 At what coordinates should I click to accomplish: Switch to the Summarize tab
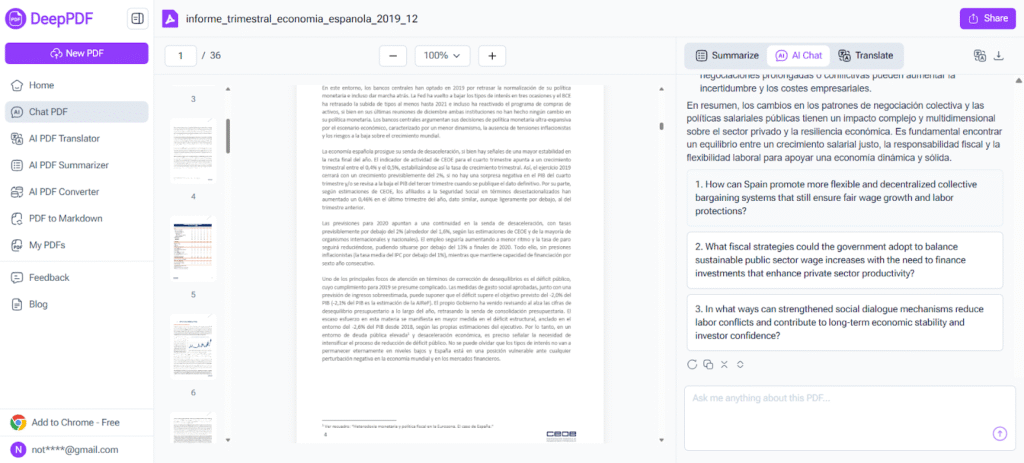727,56
